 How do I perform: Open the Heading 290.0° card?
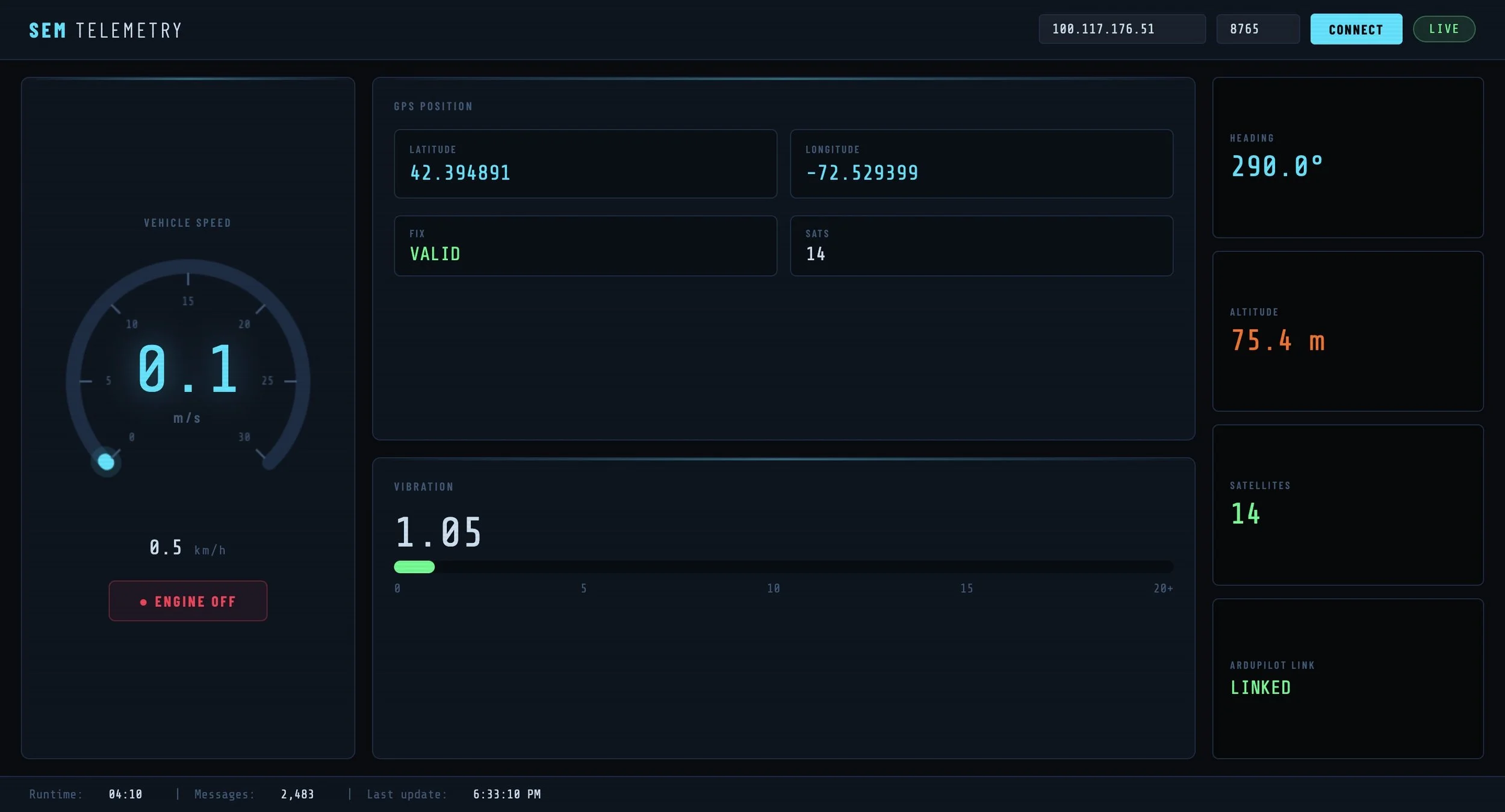1347,157
